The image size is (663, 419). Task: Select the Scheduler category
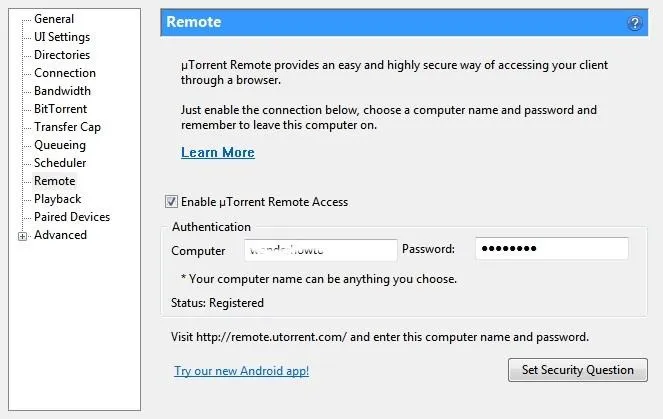pos(60,163)
